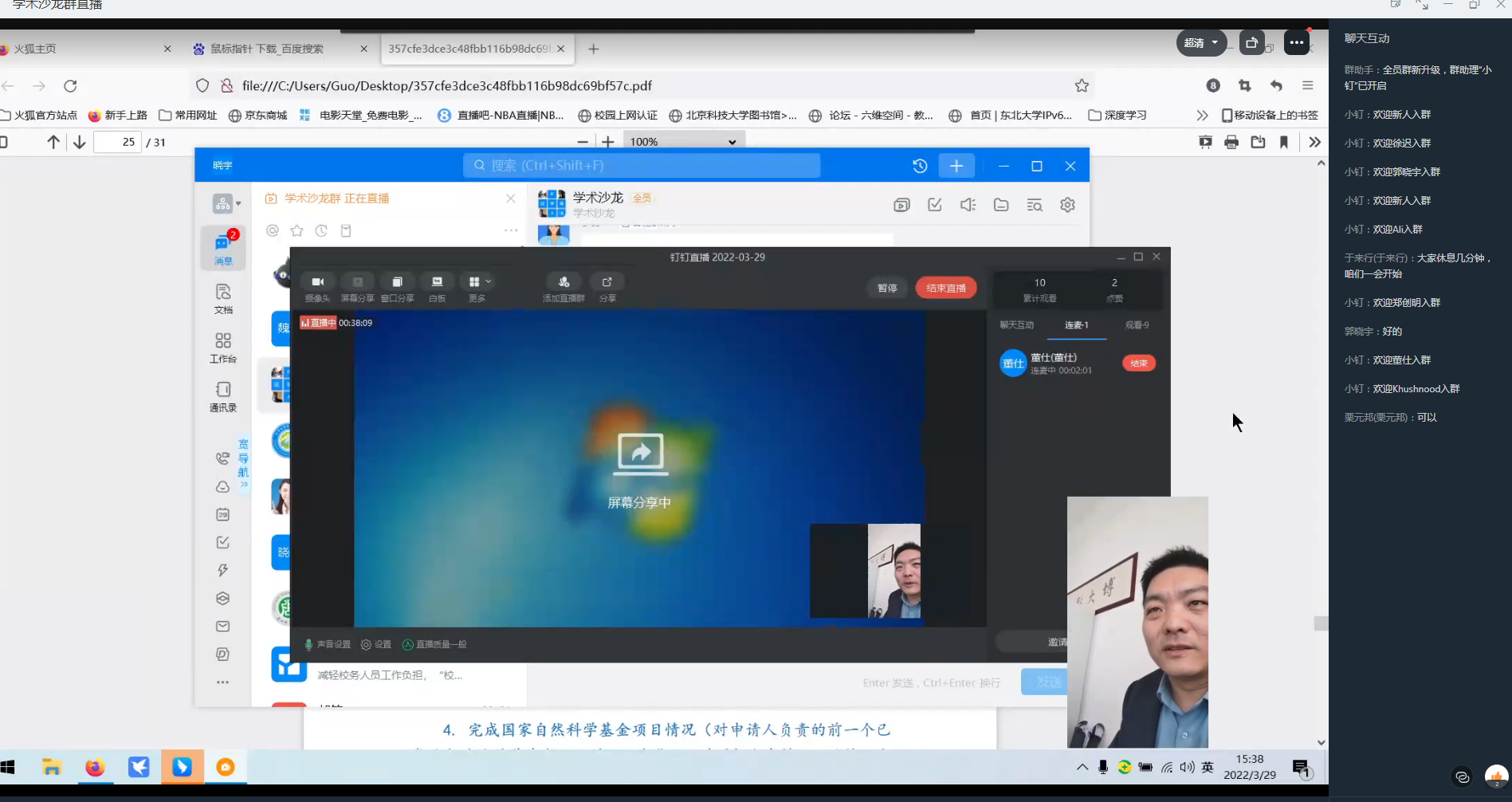1512x802 pixels.
Task: Open the 文档 documents sidebar icon
Action: click(223, 298)
